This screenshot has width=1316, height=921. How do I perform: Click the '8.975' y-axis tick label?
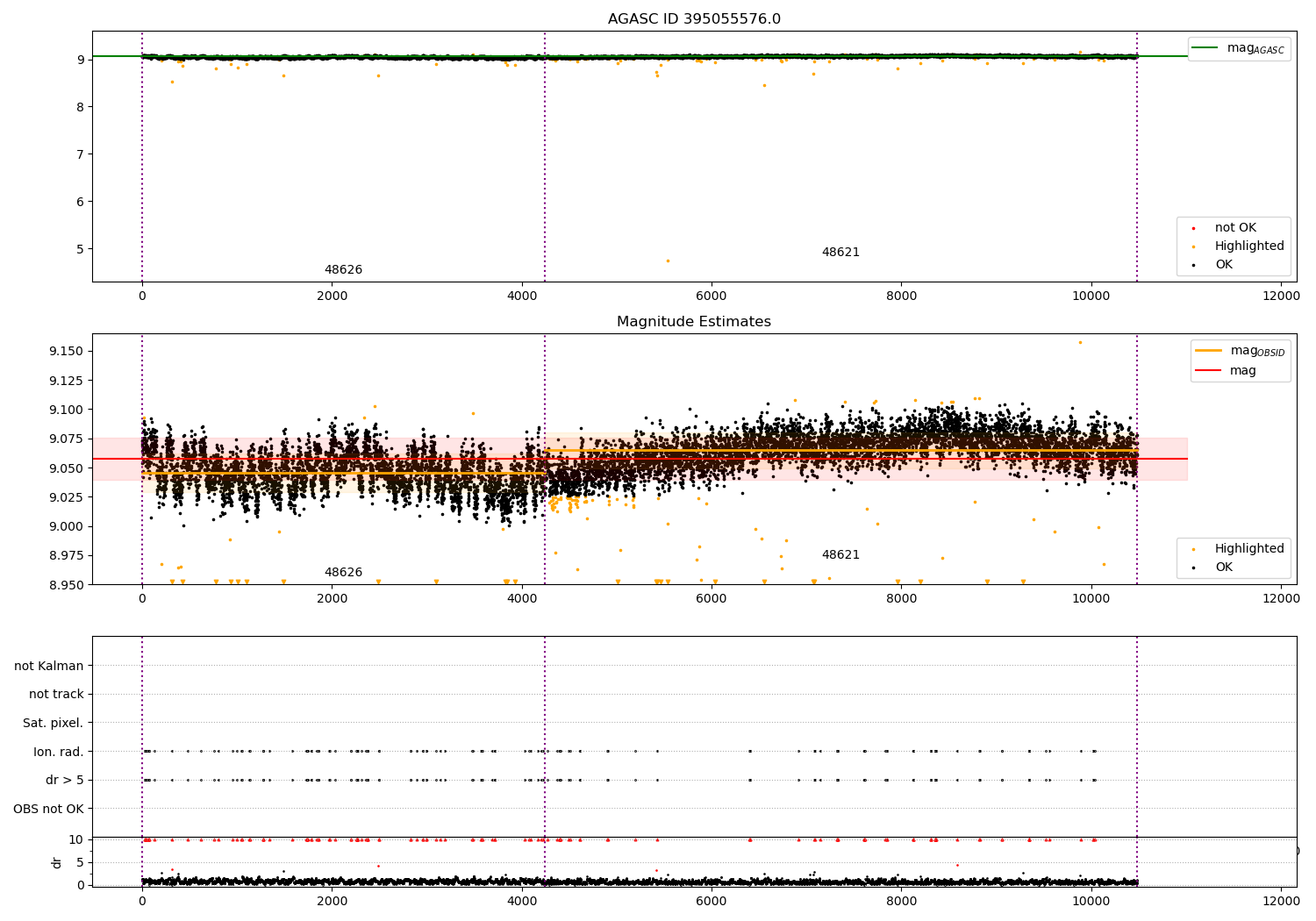pos(66,555)
